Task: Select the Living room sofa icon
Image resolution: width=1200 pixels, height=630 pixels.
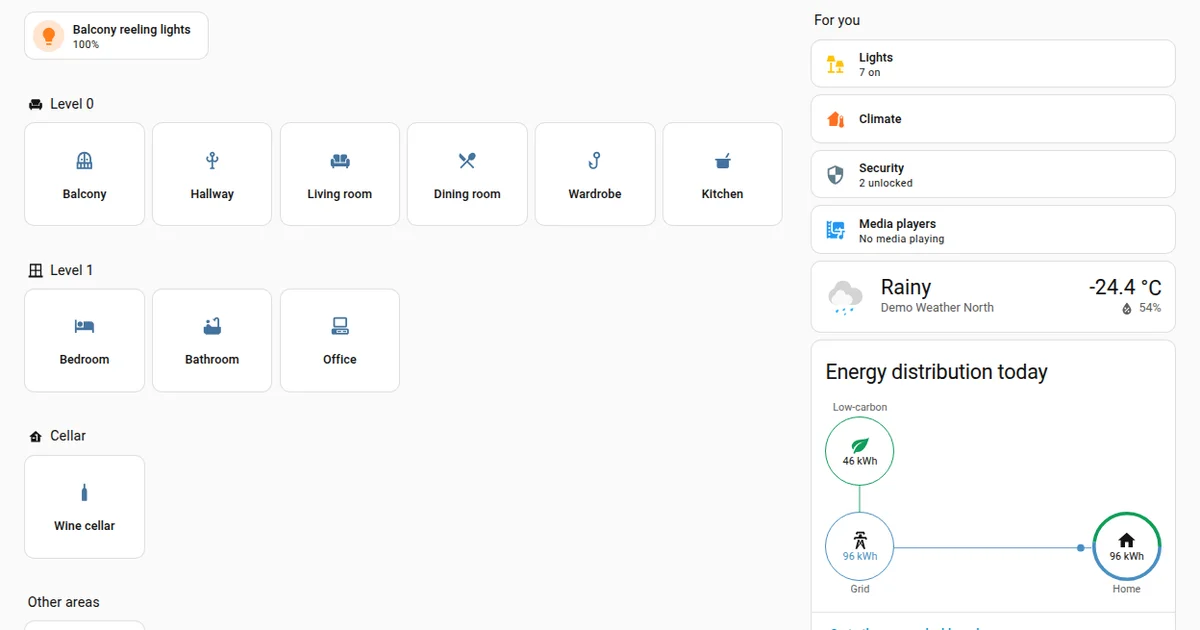Action: pos(340,160)
